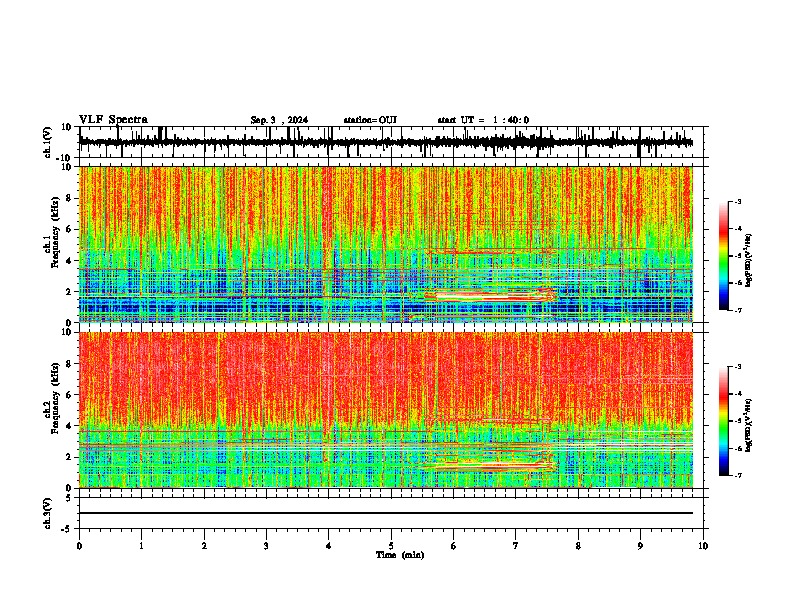The height and width of the screenshot is (612, 792).
Task: Click time-axis tick label "8" at bottom
Action: (x=578, y=546)
